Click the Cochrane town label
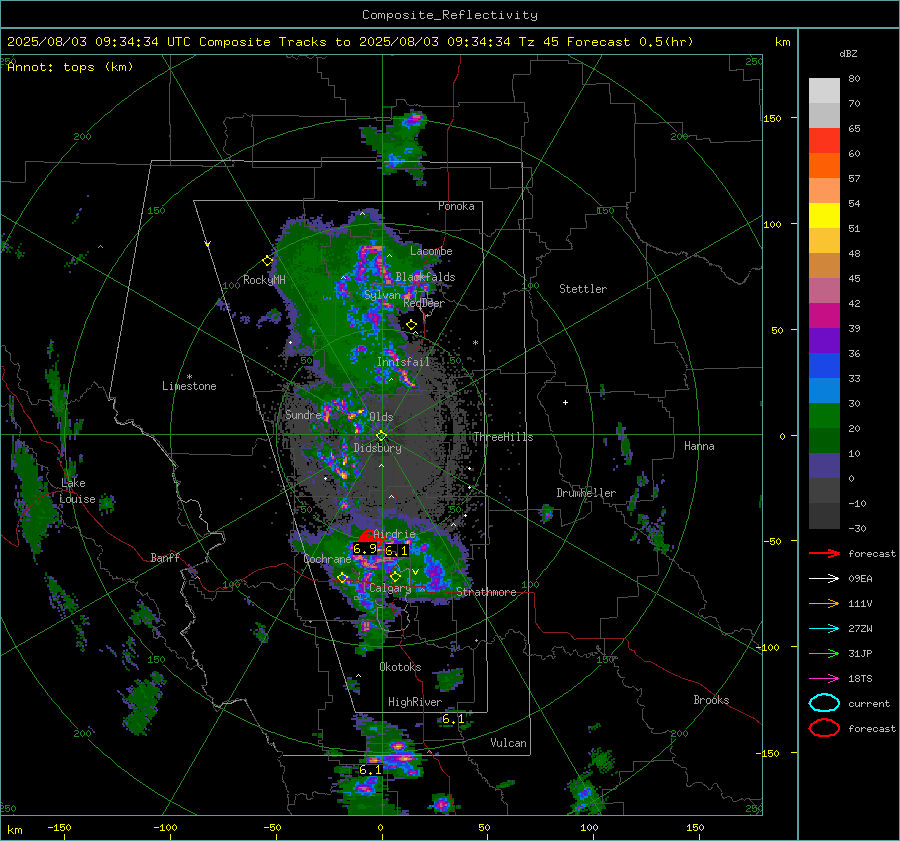This screenshot has width=900, height=841. [327, 559]
